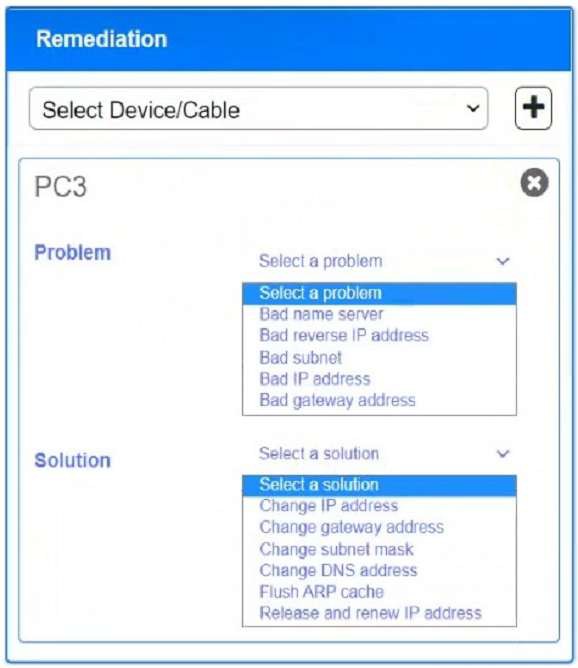Choose Bad reverse IP address option
578x668 pixels.
380,336
